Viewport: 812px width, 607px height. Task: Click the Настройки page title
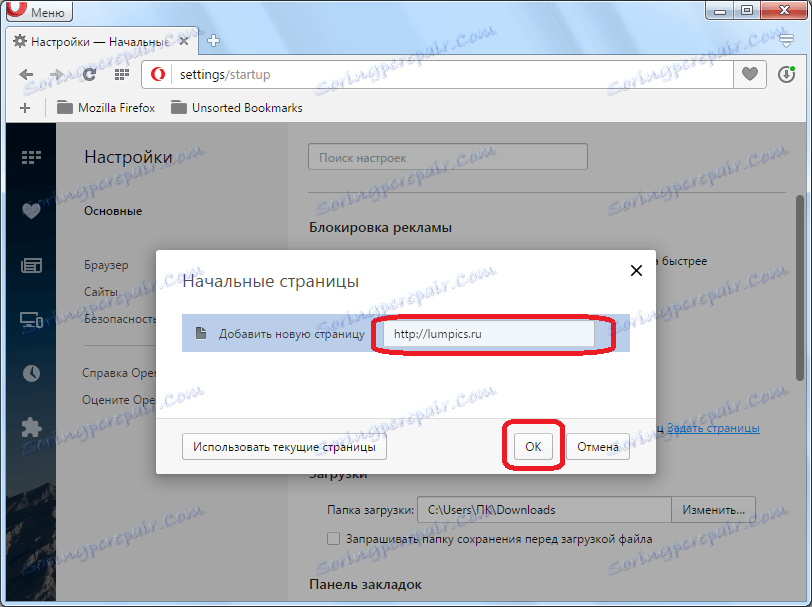(x=128, y=157)
